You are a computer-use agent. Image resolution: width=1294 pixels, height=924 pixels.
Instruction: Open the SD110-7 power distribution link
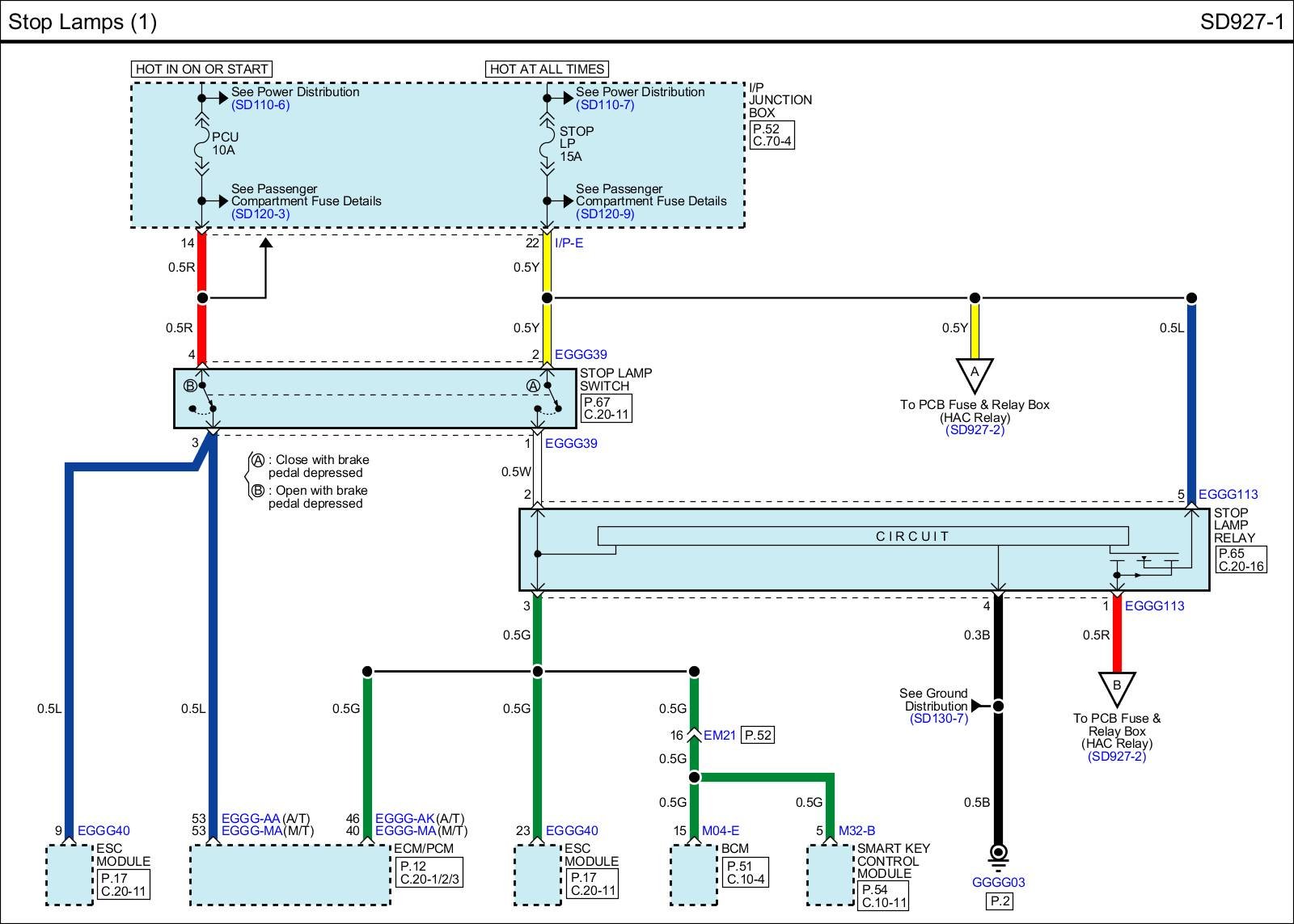pyautogui.click(x=604, y=105)
